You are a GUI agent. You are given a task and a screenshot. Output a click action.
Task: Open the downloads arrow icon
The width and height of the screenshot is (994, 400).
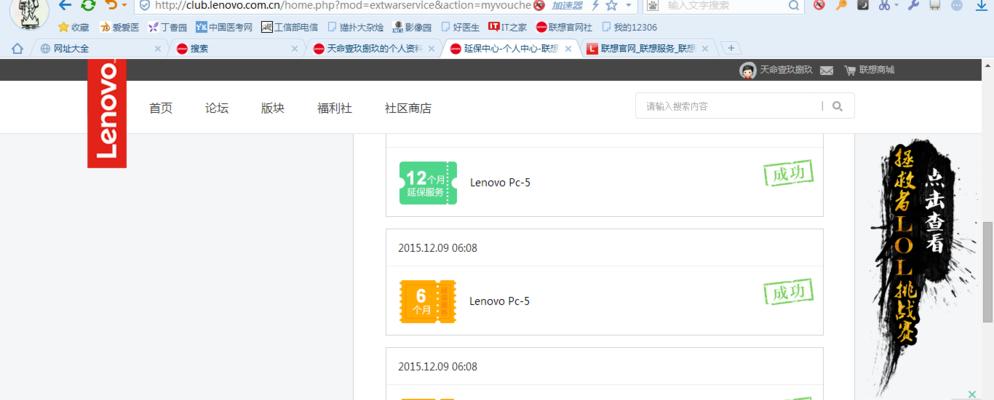coord(982,5)
